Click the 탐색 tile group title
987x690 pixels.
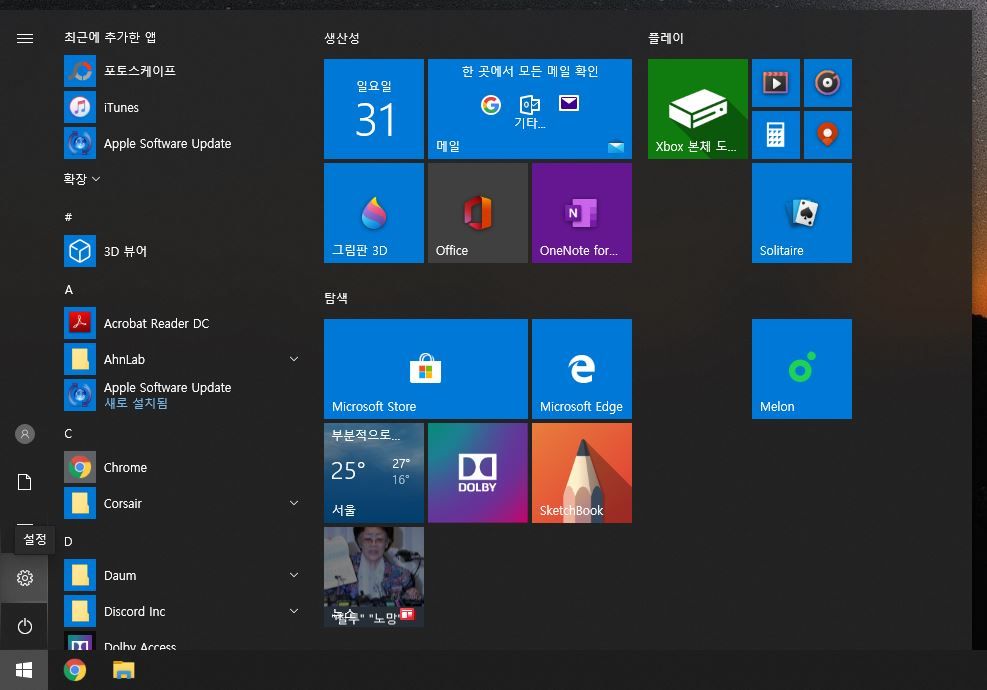(336, 298)
